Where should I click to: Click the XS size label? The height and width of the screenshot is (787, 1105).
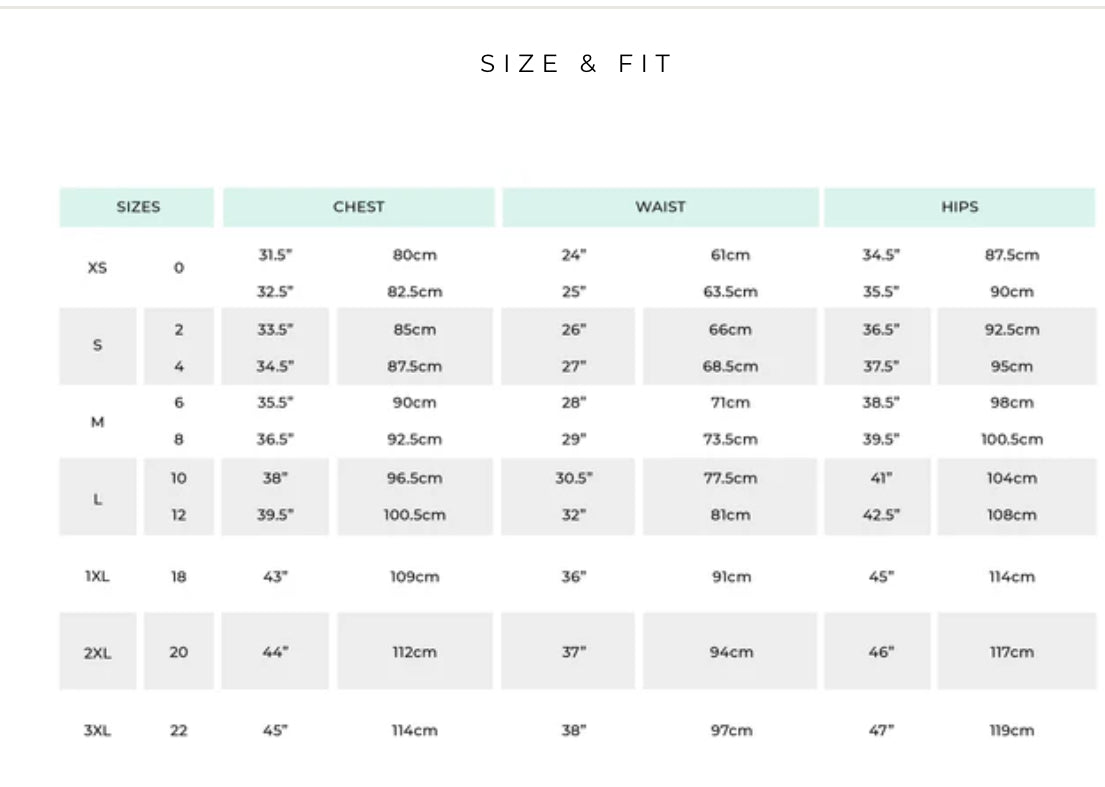[98, 268]
